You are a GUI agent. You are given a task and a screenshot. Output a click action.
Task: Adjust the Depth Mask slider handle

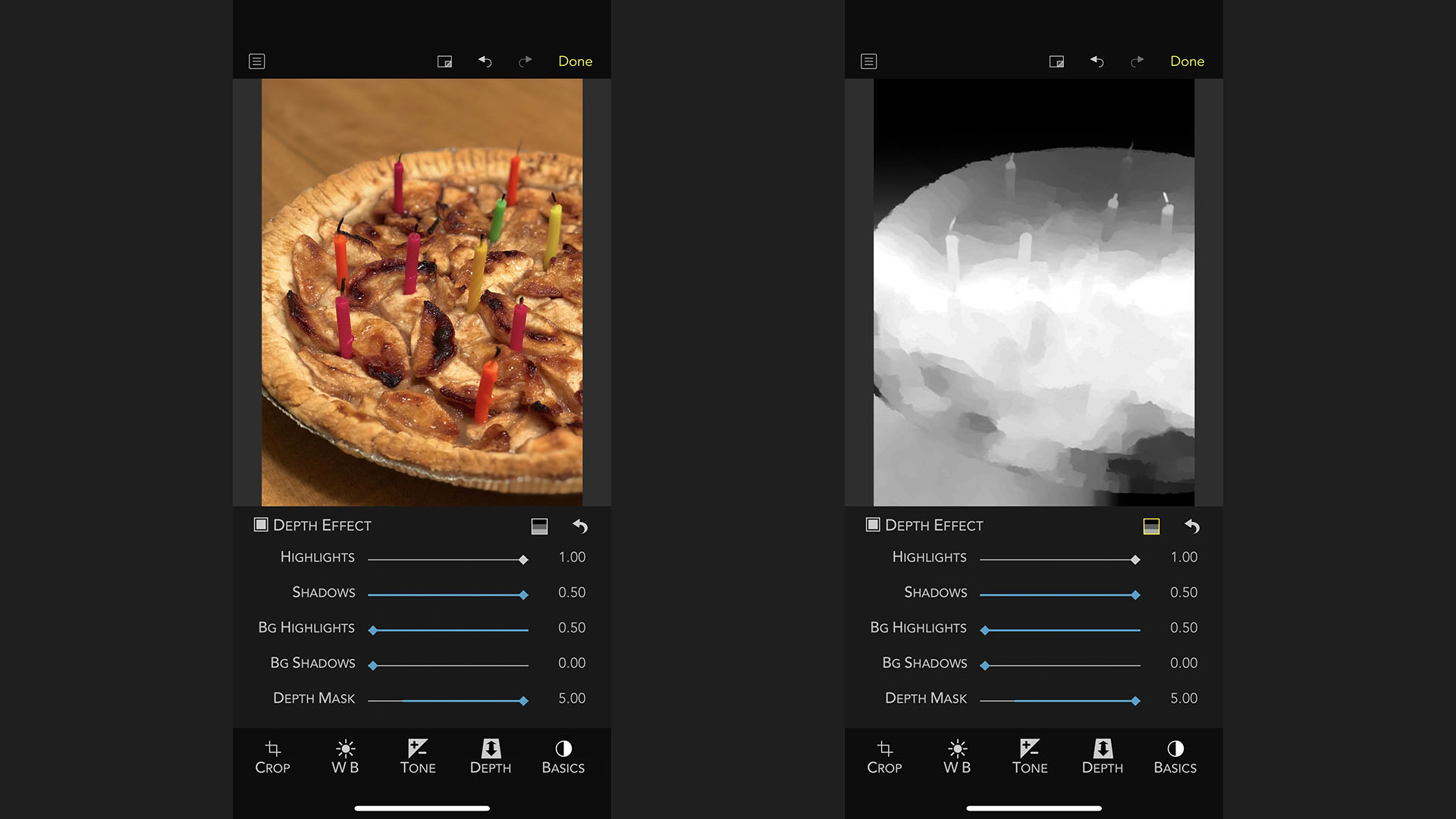pos(525,701)
